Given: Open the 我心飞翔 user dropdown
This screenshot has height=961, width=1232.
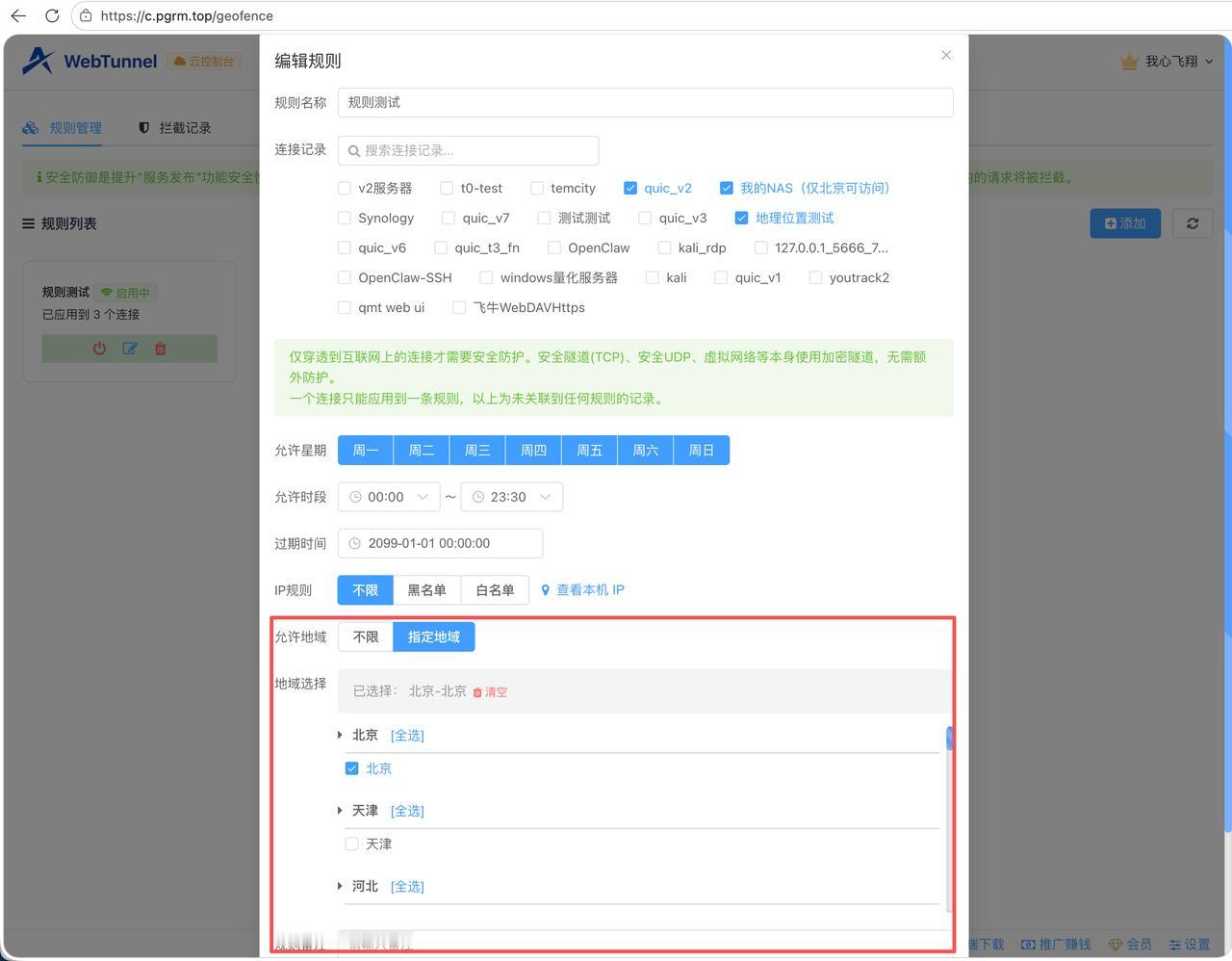Looking at the screenshot, I should 1179,61.
